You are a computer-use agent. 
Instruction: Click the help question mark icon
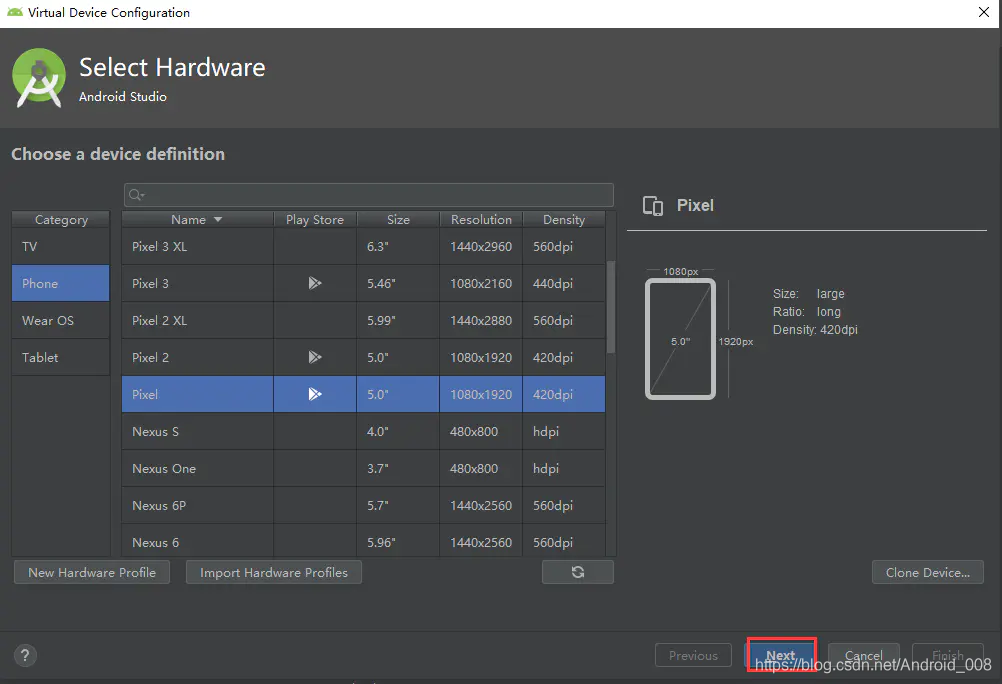(25, 655)
